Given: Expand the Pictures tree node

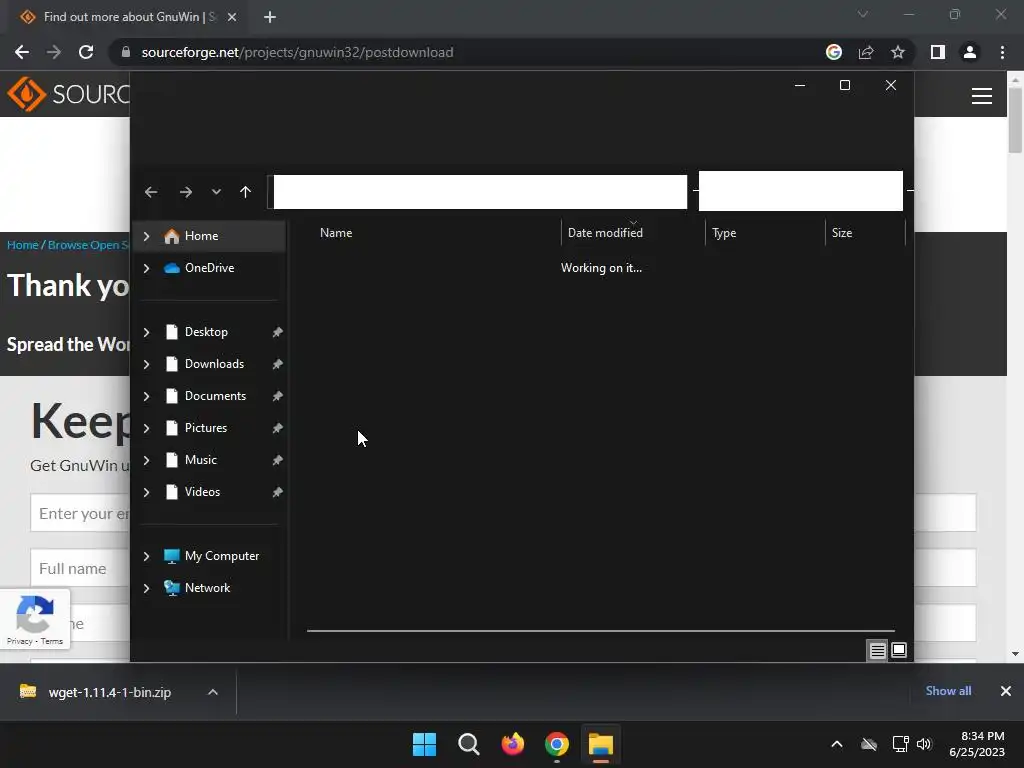Looking at the screenshot, I should [x=146, y=428].
